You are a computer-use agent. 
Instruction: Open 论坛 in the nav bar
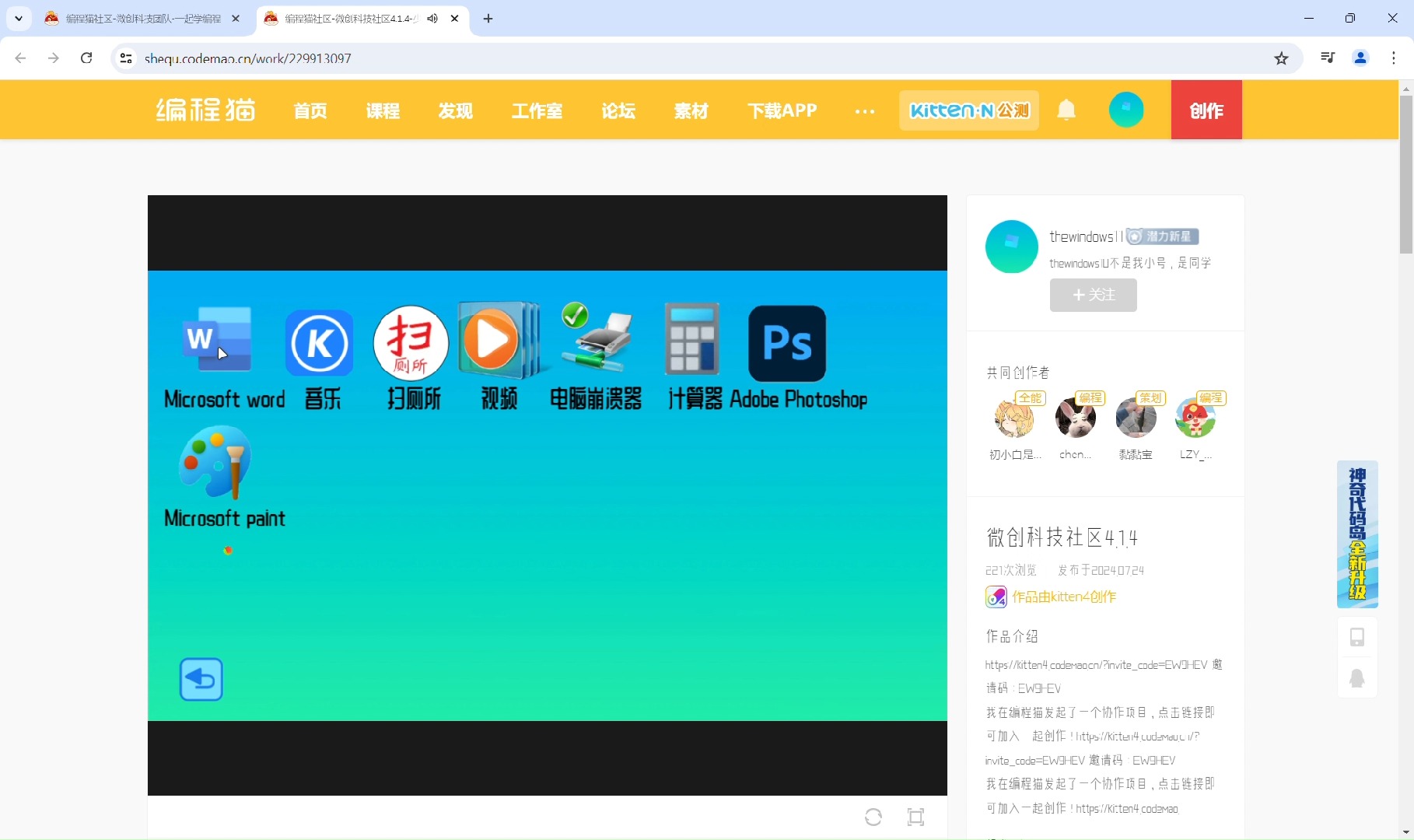tap(618, 110)
